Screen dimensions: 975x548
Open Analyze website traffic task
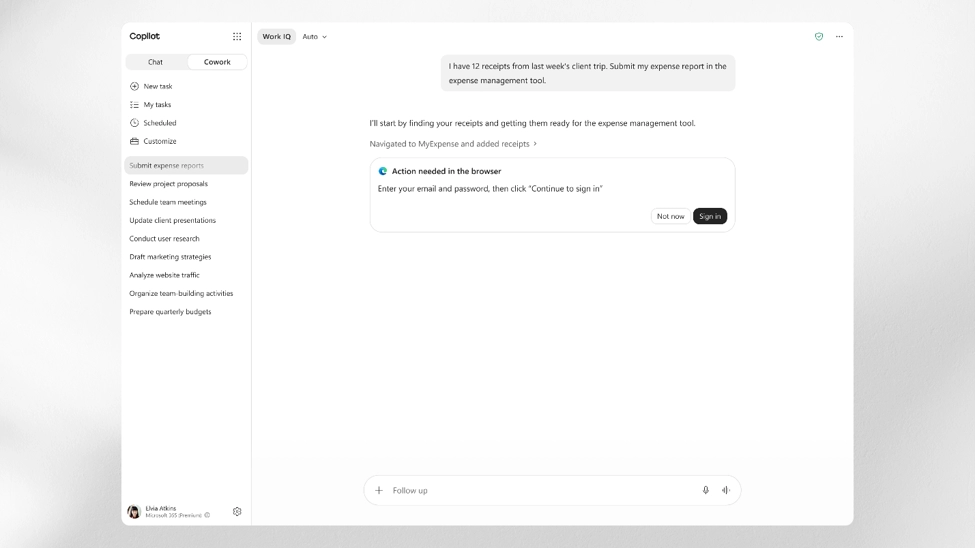coord(186,275)
